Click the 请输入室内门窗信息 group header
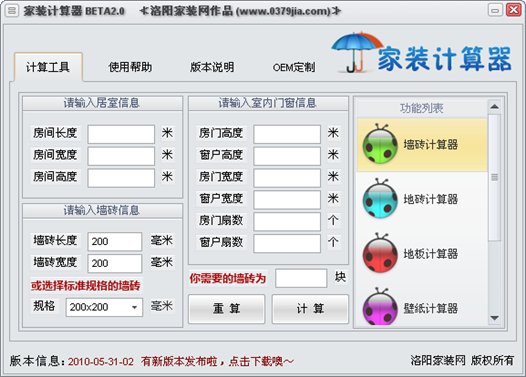The image size is (526, 377). coord(267,103)
